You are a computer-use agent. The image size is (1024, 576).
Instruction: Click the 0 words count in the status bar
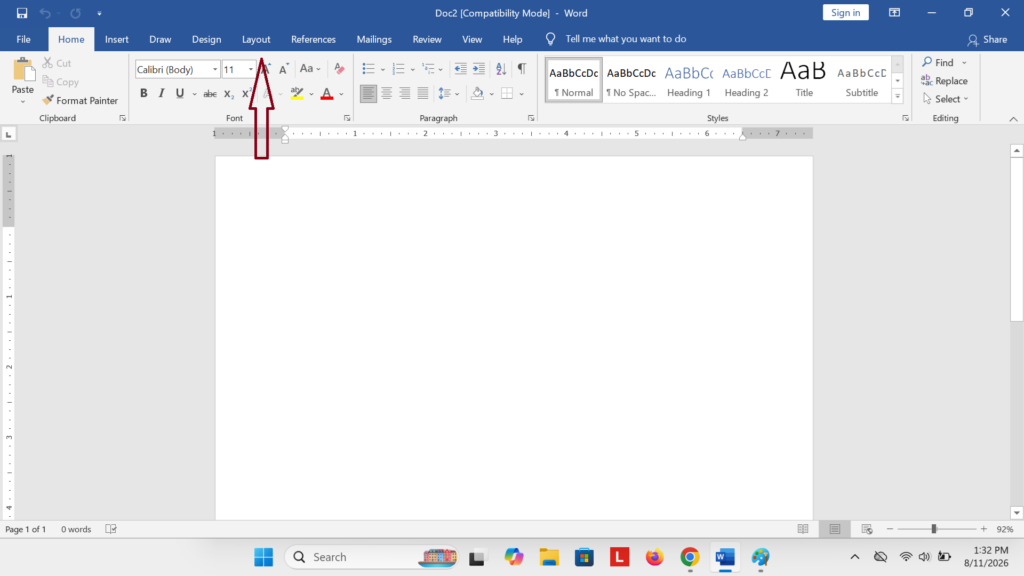(x=76, y=529)
